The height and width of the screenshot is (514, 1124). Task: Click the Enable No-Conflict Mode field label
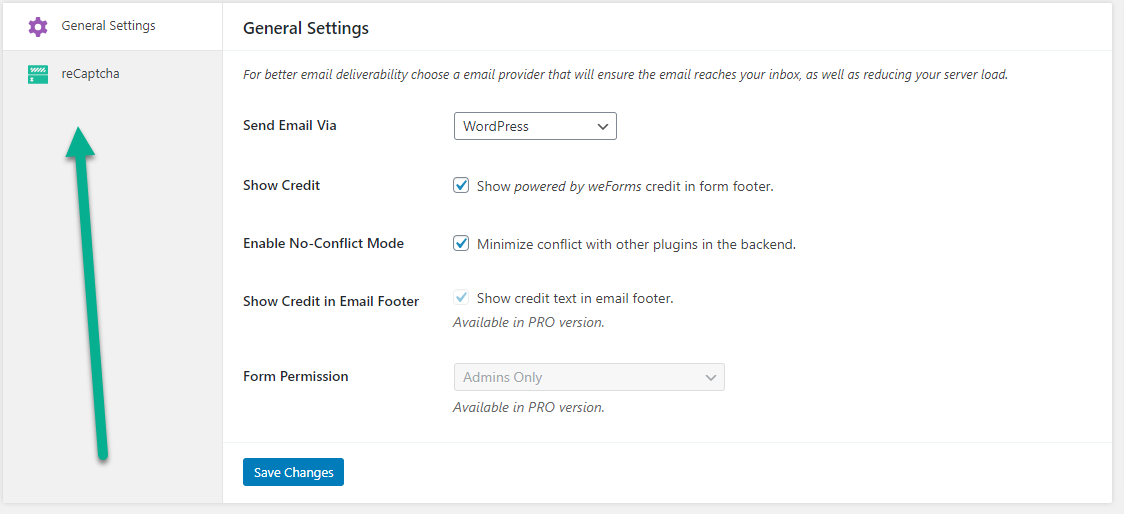(323, 243)
